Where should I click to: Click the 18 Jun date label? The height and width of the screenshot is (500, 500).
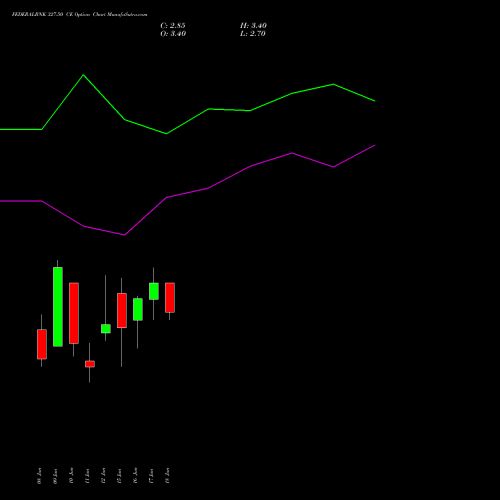coord(167,476)
